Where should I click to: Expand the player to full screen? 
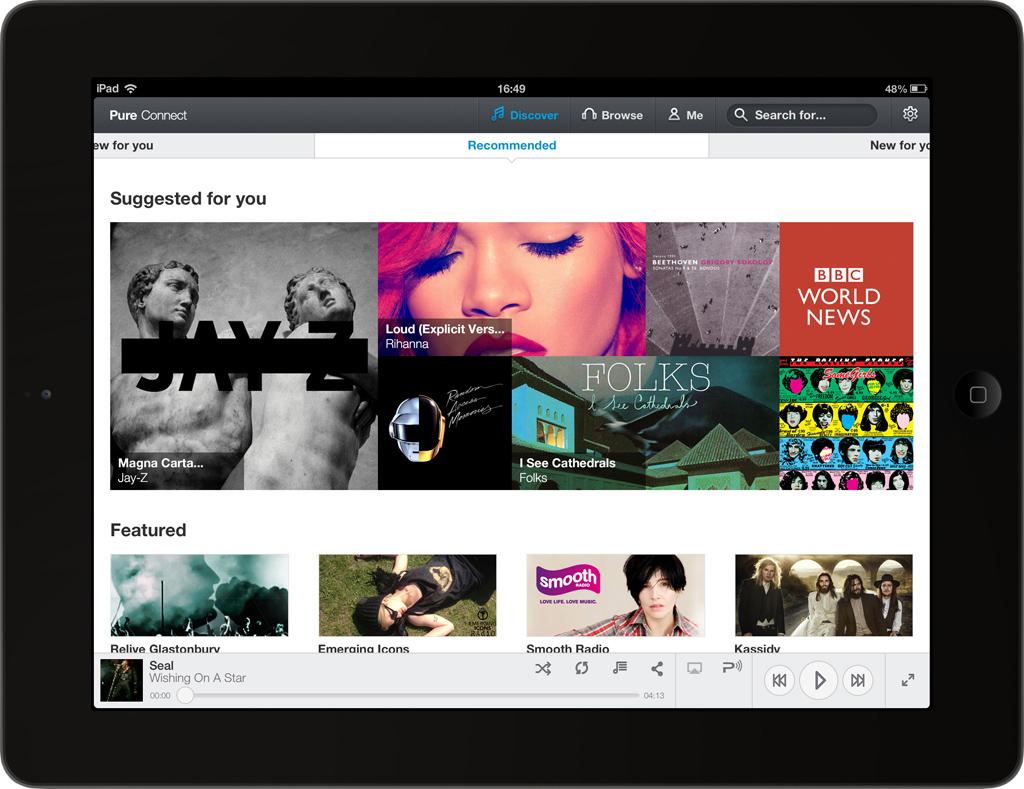point(908,681)
